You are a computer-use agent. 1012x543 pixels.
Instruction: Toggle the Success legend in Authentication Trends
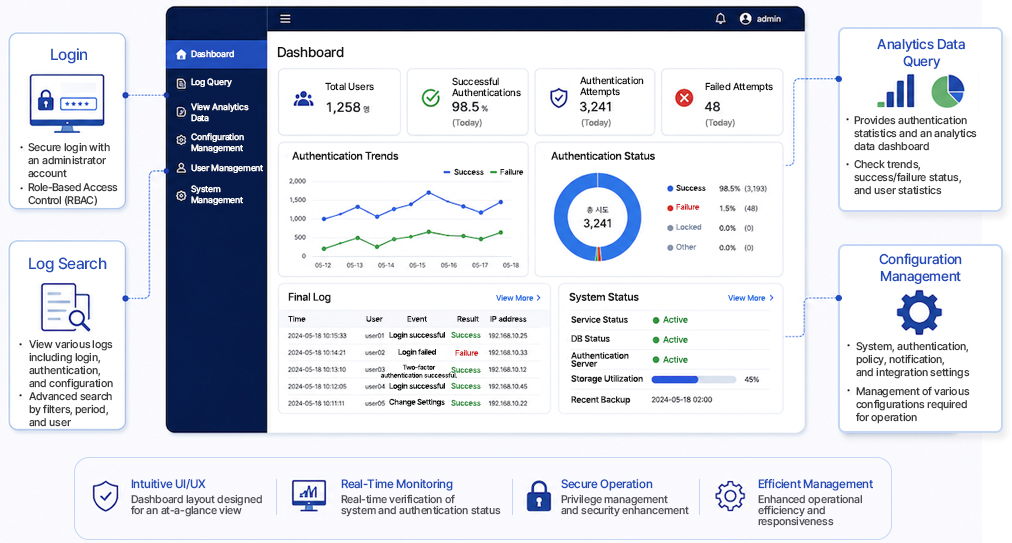[x=463, y=172]
